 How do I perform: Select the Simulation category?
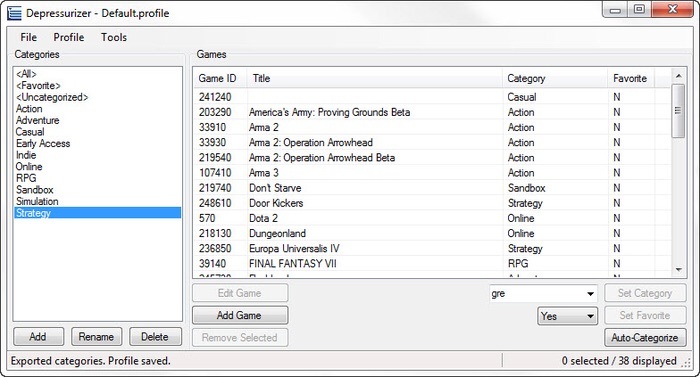coord(97,201)
